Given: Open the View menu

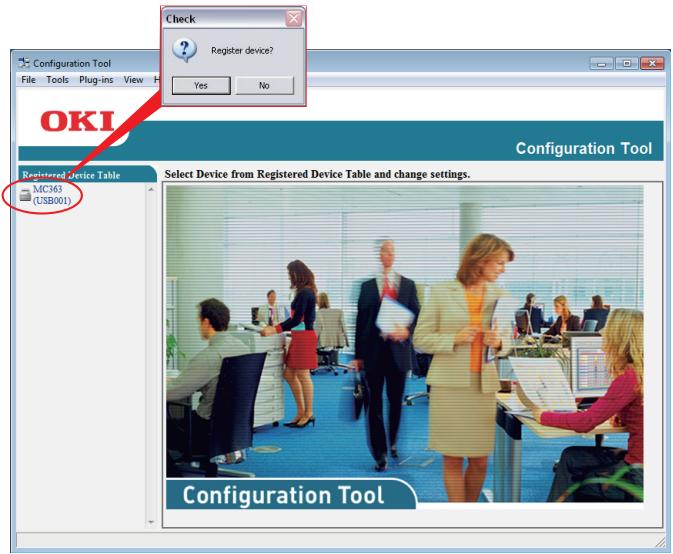Looking at the screenshot, I should click(x=133, y=80).
